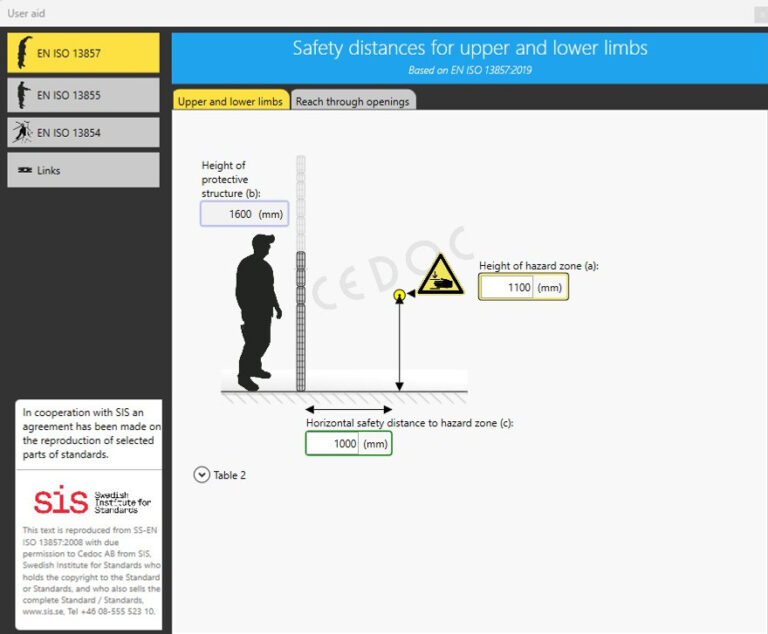Expand the Table 2 section

click(201, 475)
